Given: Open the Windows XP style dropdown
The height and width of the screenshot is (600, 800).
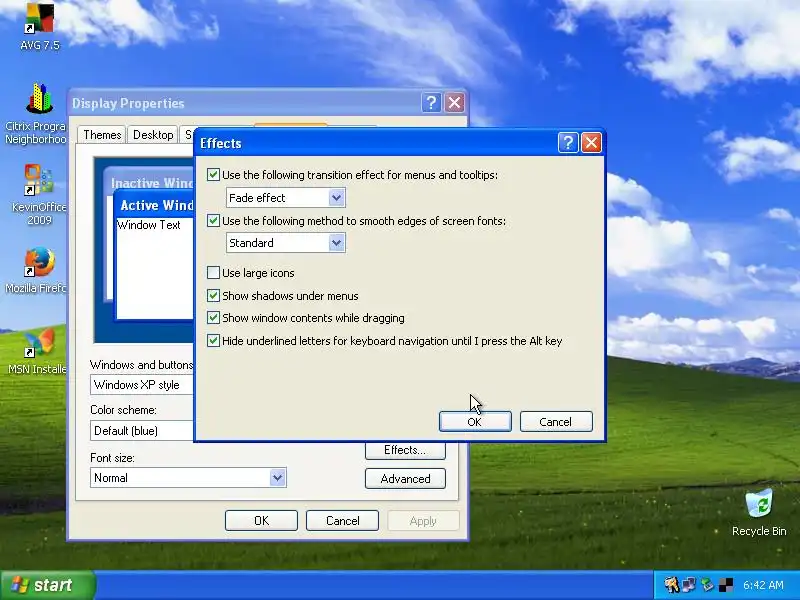Looking at the screenshot, I should [x=142, y=385].
